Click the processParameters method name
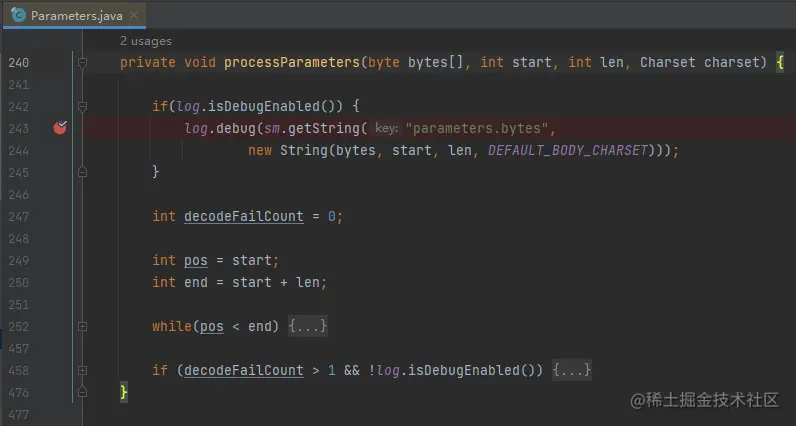Image resolution: width=796 pixels, height=426 pixels. click(x=292, y=62)
